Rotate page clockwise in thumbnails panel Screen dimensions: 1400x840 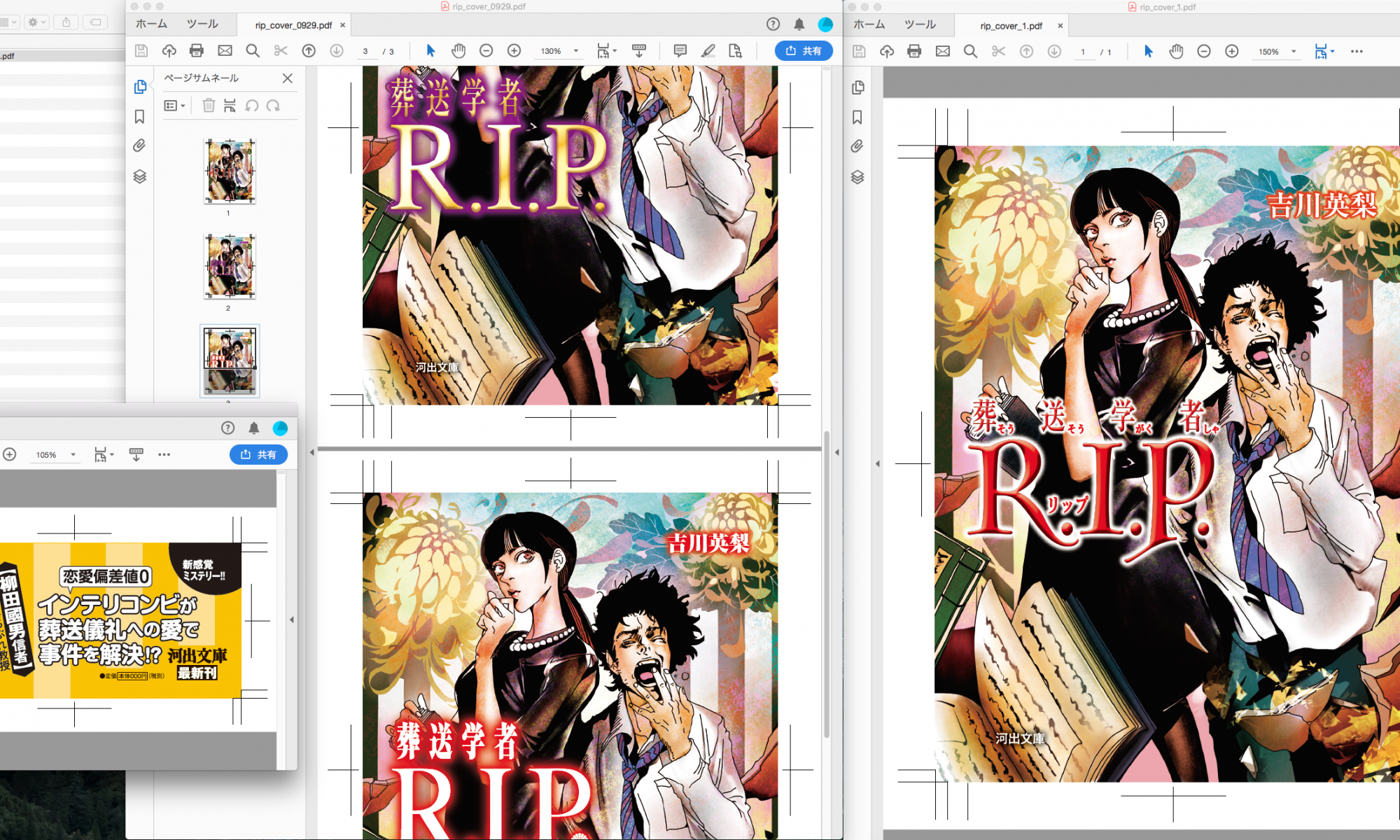(x=273, y=106)
